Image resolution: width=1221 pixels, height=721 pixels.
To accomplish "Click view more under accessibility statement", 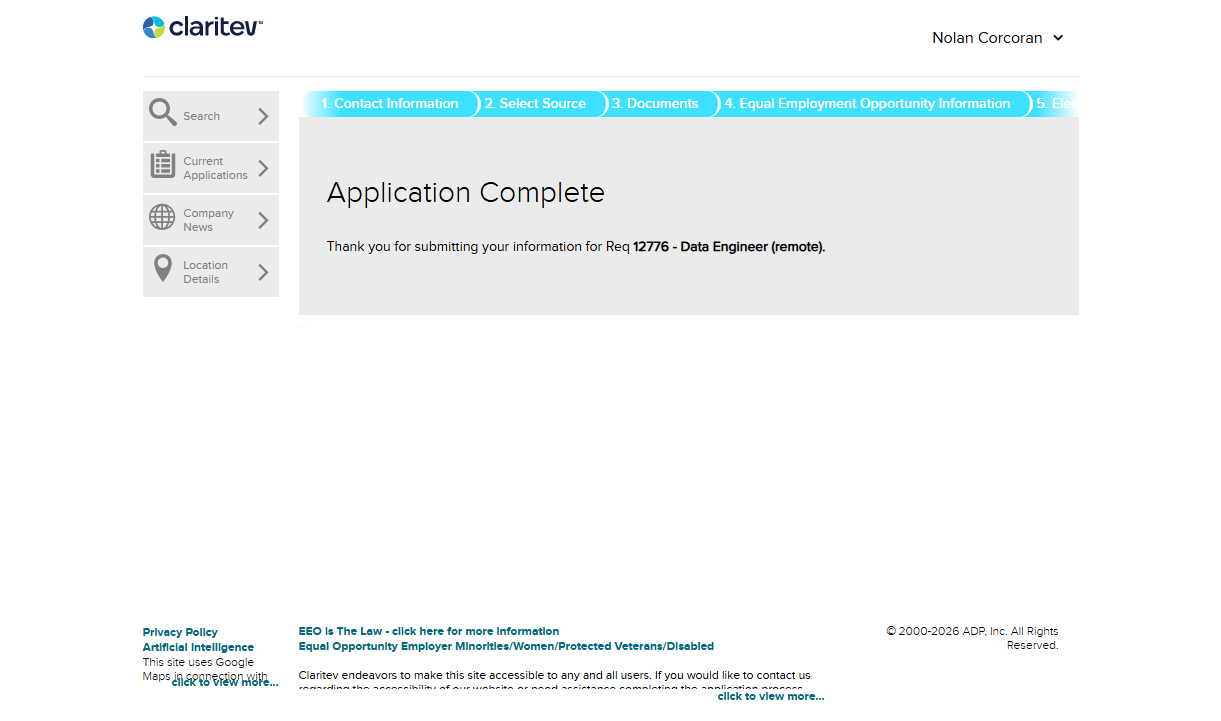I will click(770, 696).
